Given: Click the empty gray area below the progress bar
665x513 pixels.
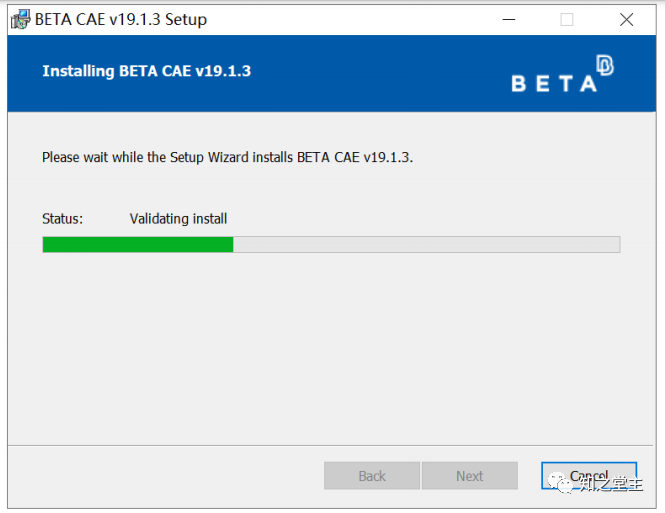Looking at the screenshot, I should coord(331,348).
